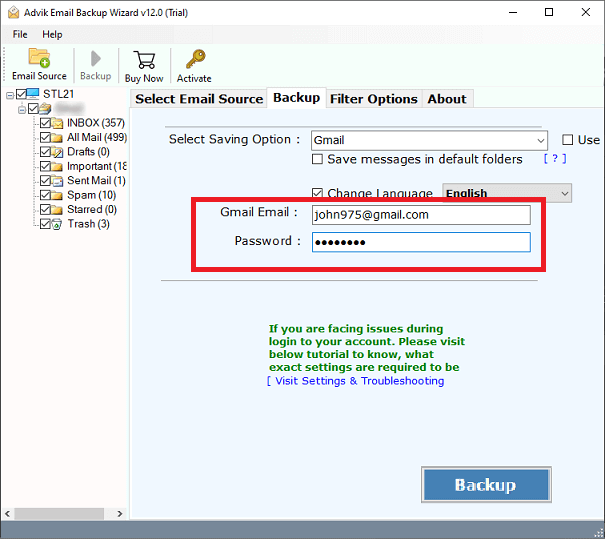
Task: Click the Important folder icon
Action: [x=57, y=166]
